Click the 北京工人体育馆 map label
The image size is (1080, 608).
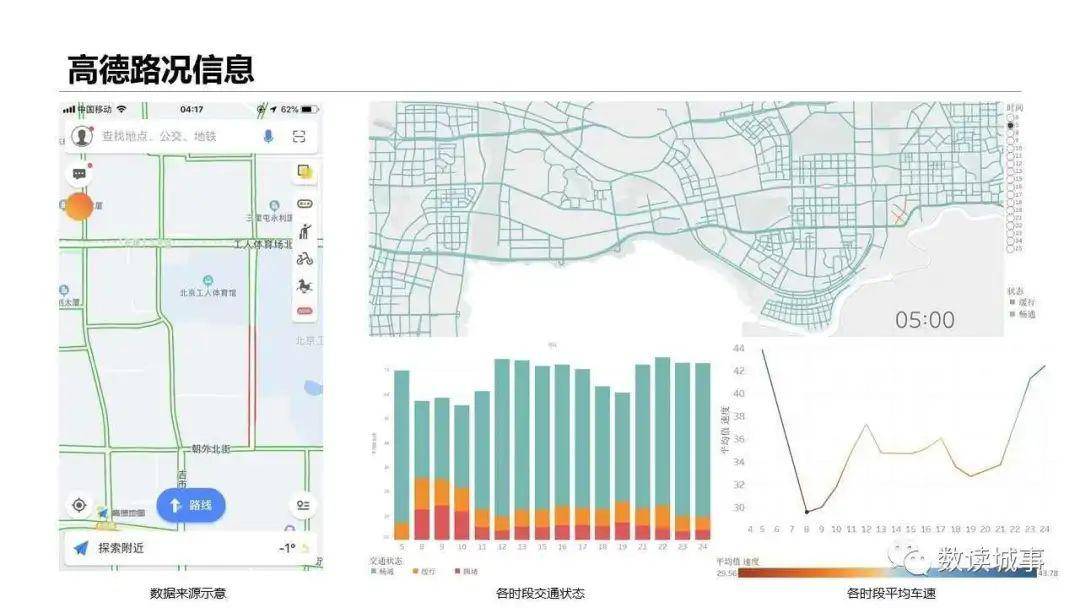(208, 293)
